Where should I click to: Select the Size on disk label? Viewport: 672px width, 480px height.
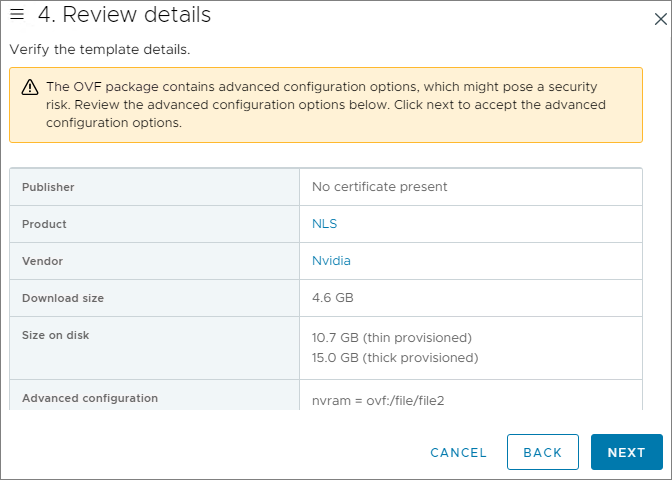55,335
